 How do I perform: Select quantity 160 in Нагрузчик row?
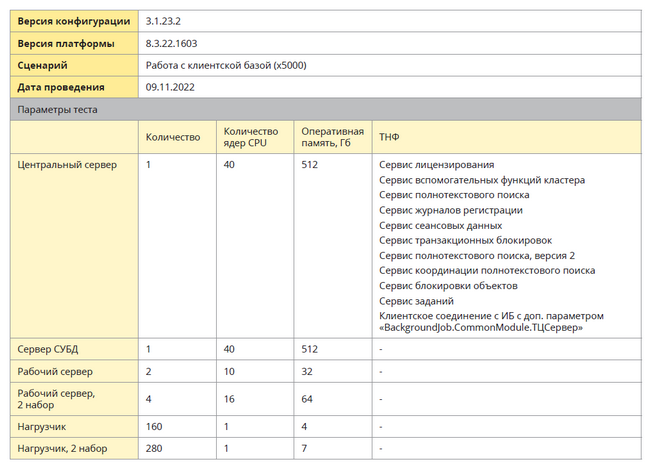click(x=154, y=427)
